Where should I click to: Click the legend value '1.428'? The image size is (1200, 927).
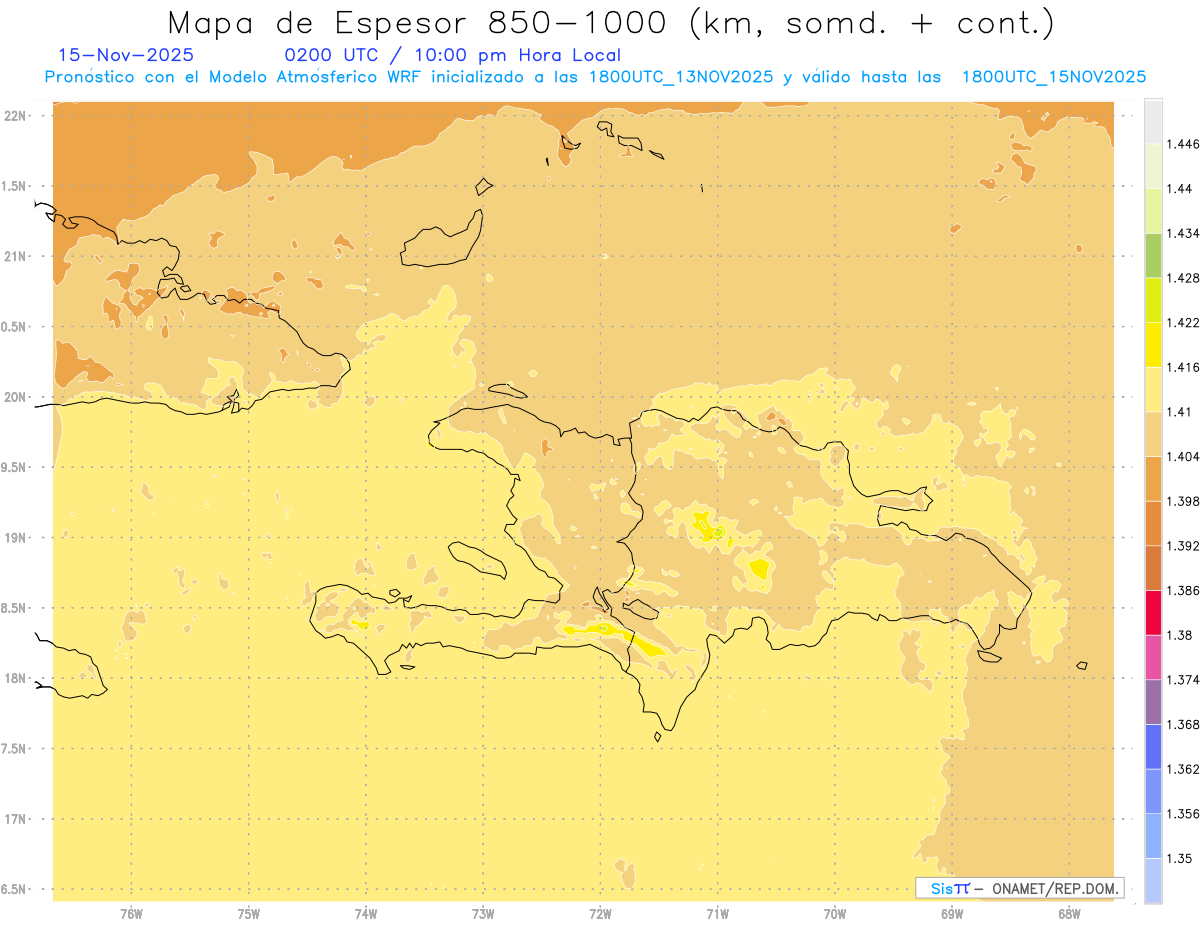pos(1183,278)
